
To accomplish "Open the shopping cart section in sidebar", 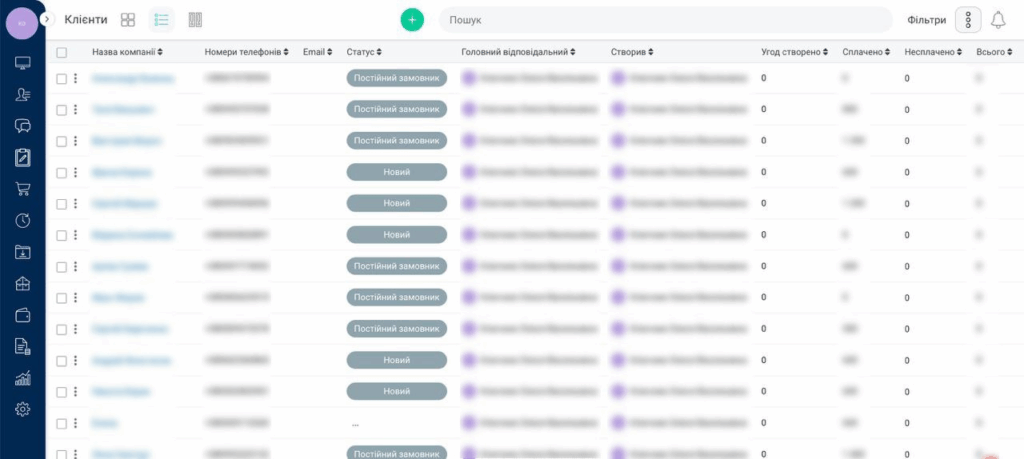I will click(22, 189).
